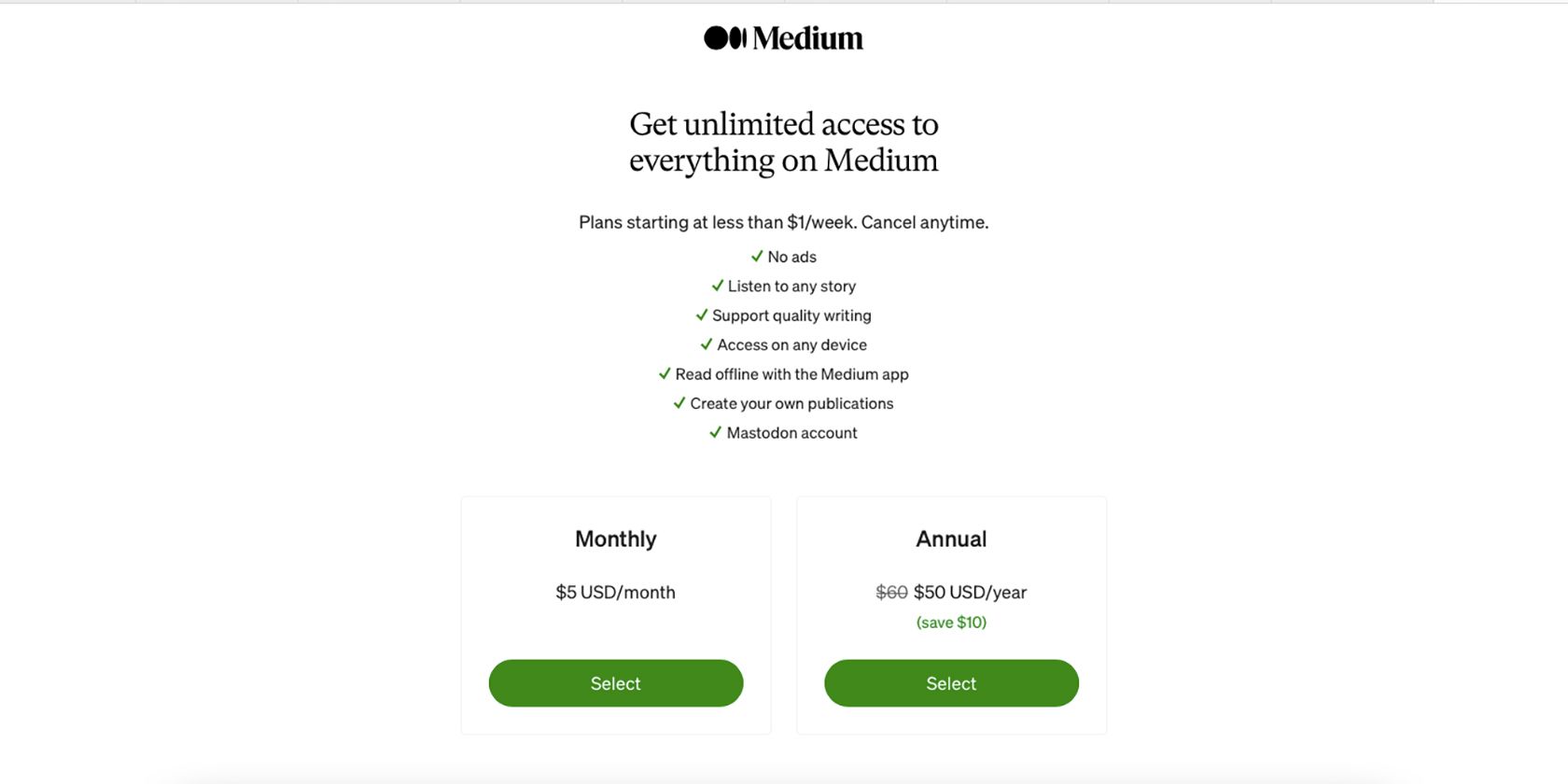
Task: Click the checkmark beside No ads
Action: pyautogui.click(x=756, y=256)
